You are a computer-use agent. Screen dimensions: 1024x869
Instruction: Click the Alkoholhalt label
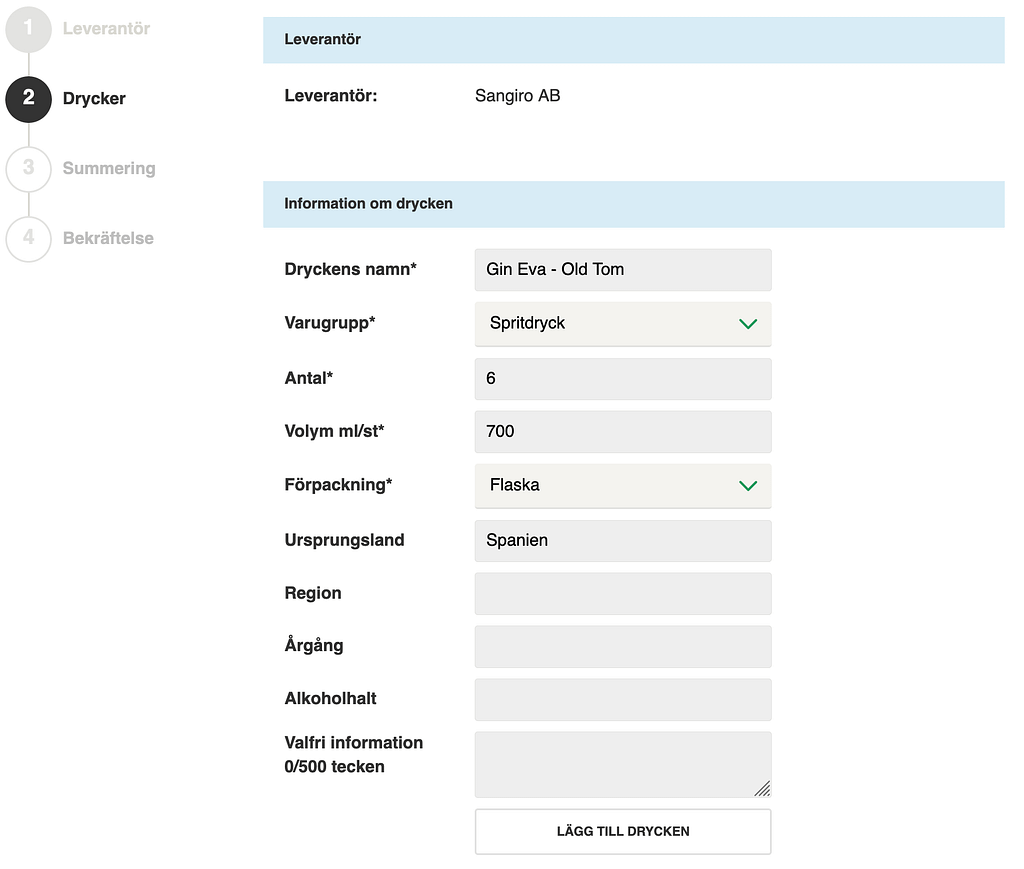pos(330,699)
